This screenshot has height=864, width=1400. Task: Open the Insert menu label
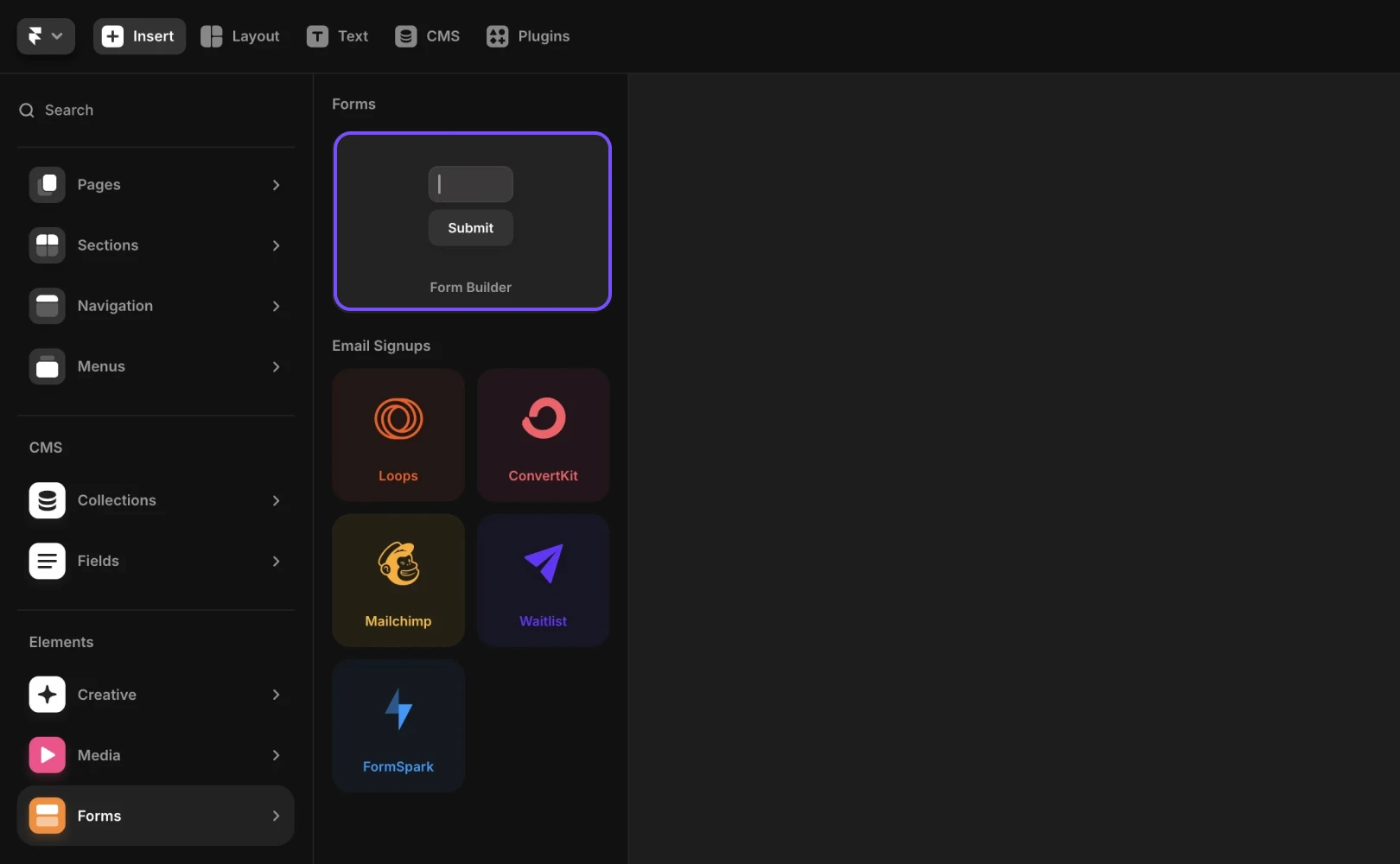[x=153, y=36]
